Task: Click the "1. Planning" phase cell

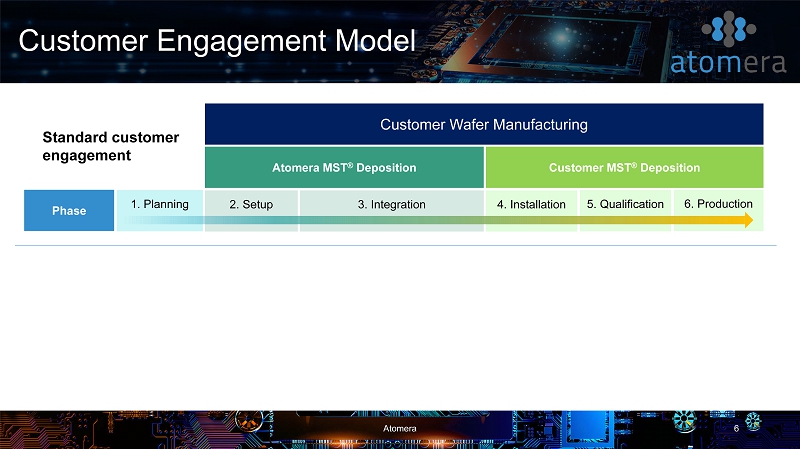Action: [x=160, y=210]
